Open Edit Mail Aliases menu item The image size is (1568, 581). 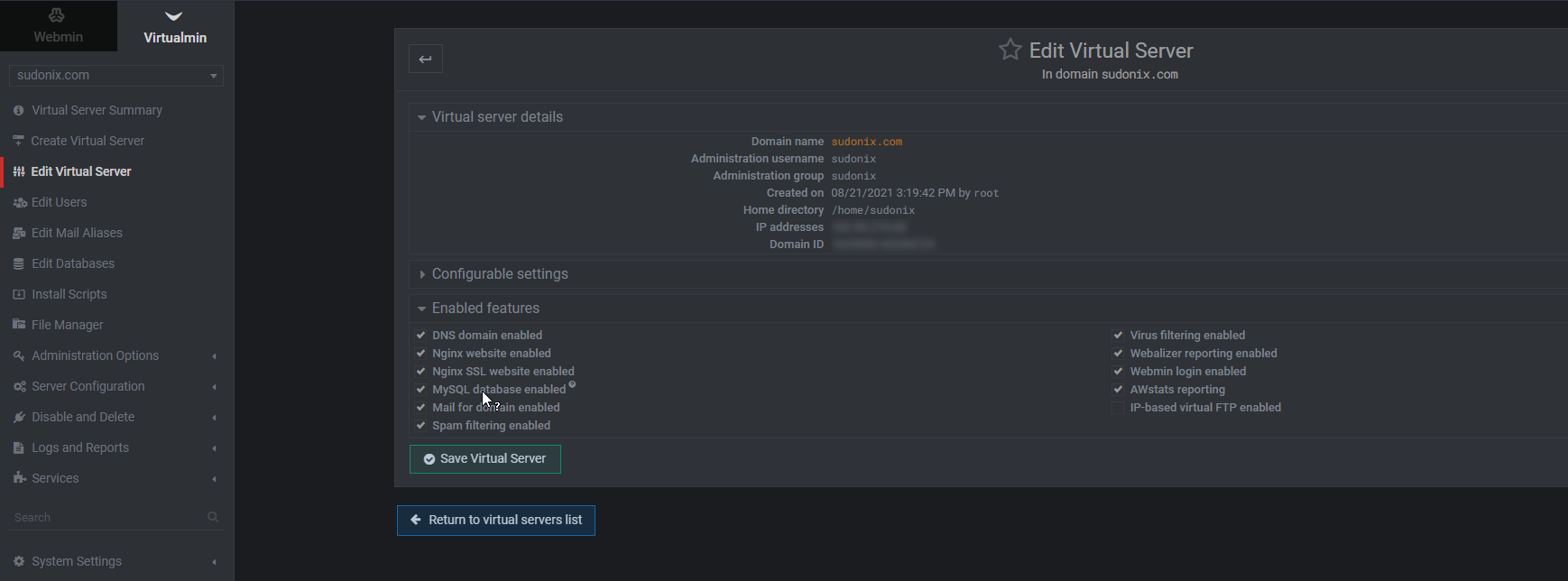point(77,233)
